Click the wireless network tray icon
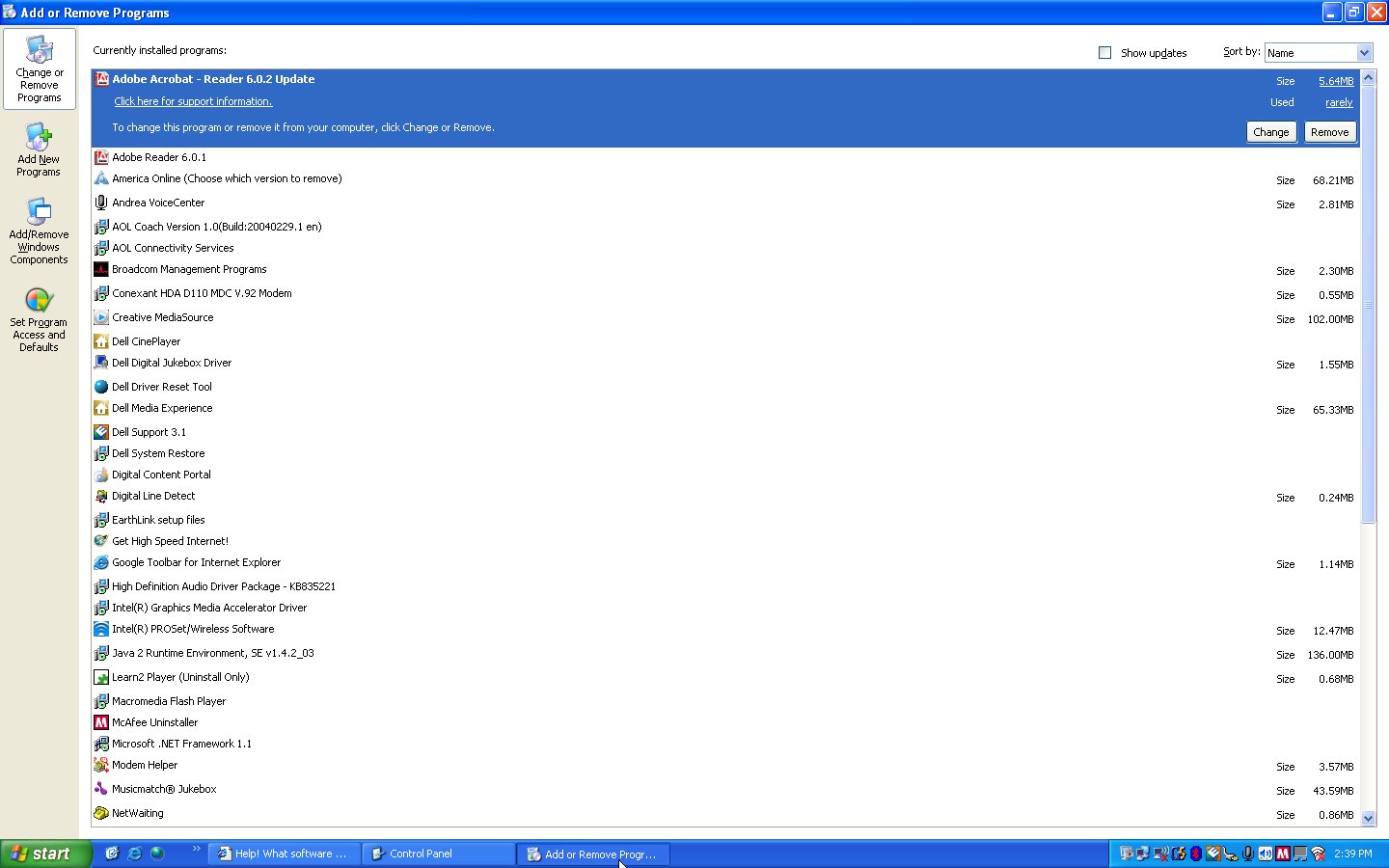 1318,854
